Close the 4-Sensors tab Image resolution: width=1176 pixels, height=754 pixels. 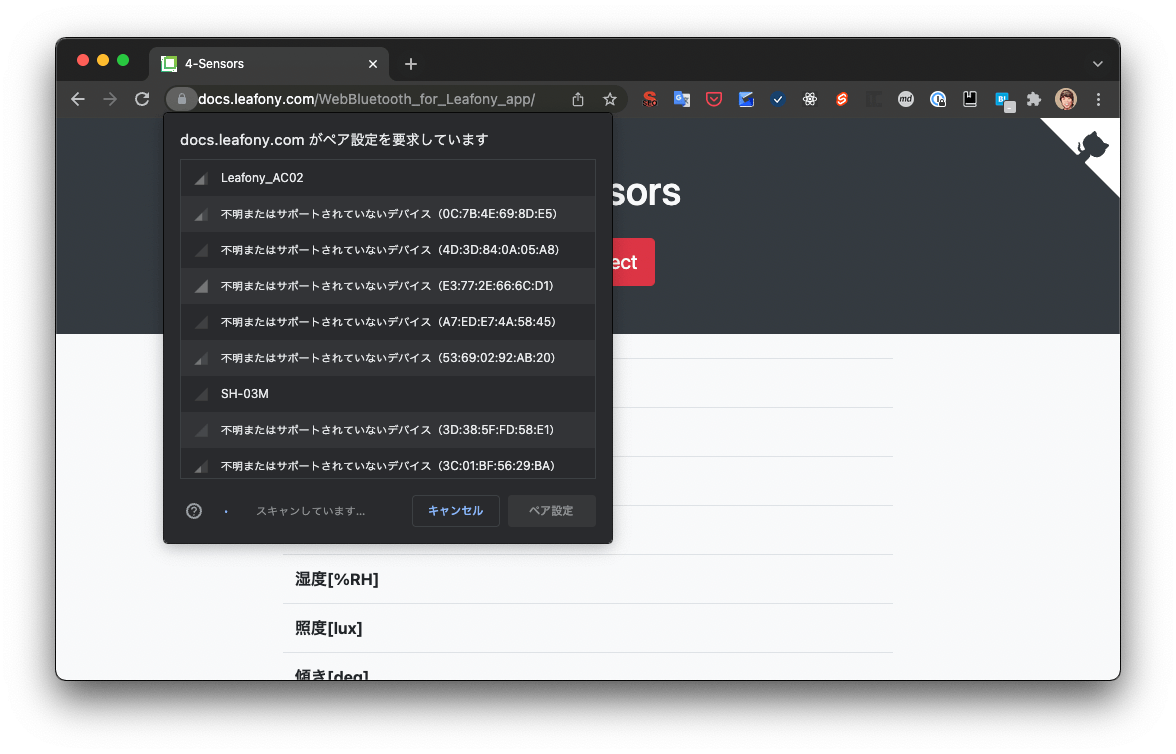pos(373,64)
